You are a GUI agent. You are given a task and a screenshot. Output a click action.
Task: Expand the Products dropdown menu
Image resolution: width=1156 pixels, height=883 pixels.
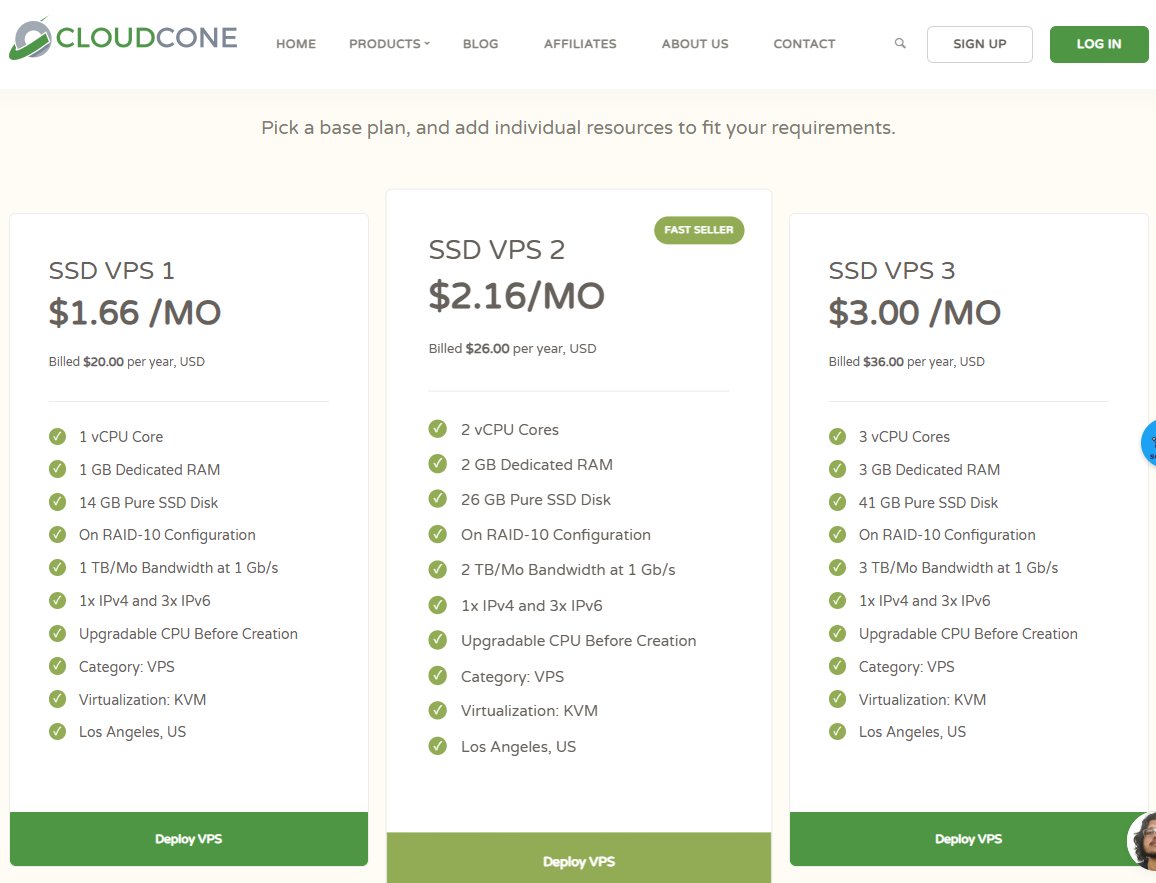[389, 44]
